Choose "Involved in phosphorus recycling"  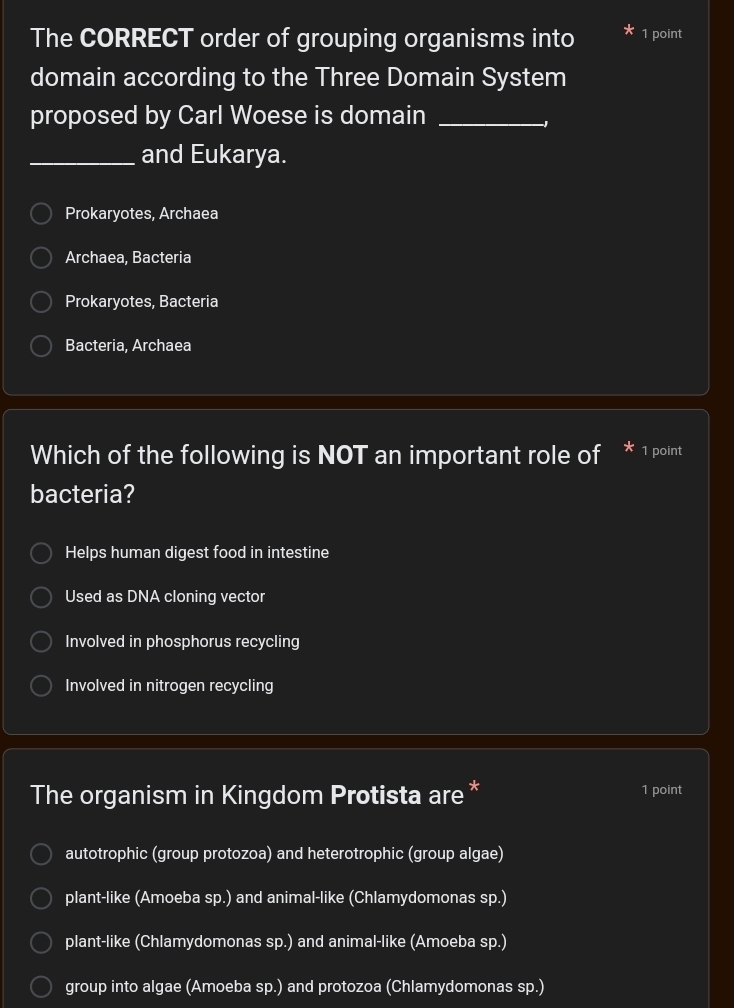click(x=41, y=641)
